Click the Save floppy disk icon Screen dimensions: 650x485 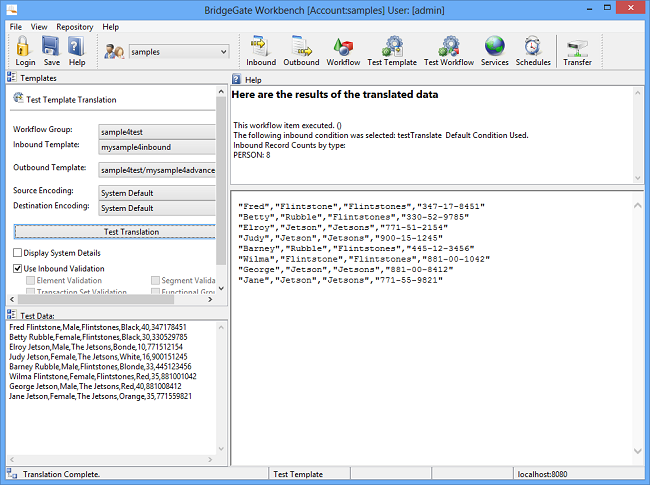click(51, 46)
